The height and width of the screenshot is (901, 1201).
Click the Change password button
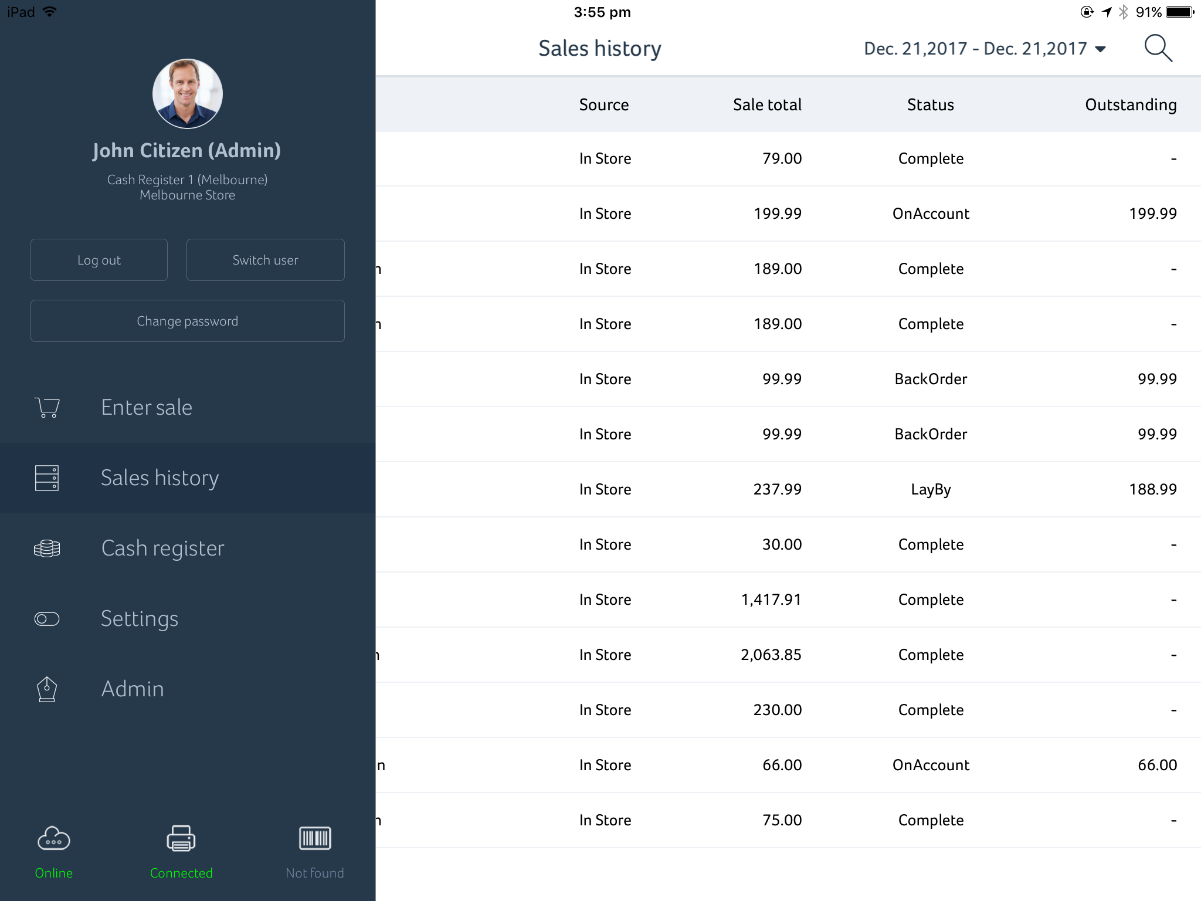(x=188, y=321)
